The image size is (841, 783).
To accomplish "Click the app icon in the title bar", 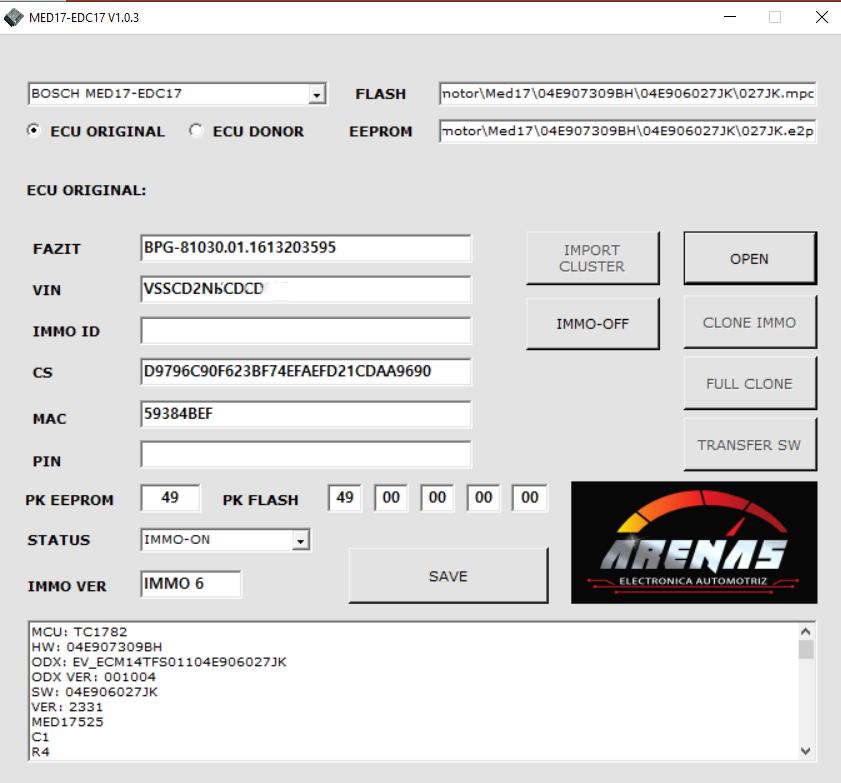I will (x=14, y=17).
